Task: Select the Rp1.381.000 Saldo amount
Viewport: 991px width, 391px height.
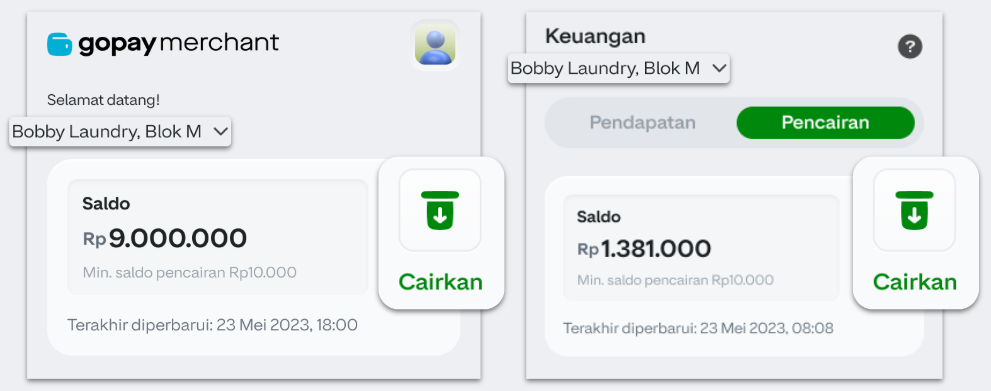Action: click(x=644, y=249)
